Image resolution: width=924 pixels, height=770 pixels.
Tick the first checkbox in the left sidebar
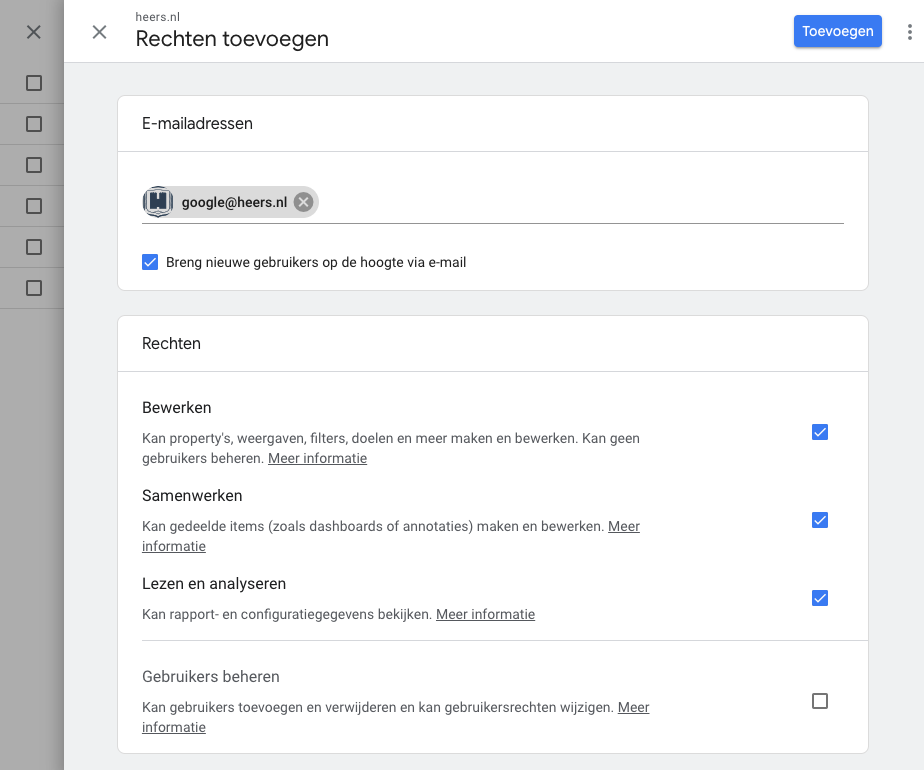(x=34, y=83)
